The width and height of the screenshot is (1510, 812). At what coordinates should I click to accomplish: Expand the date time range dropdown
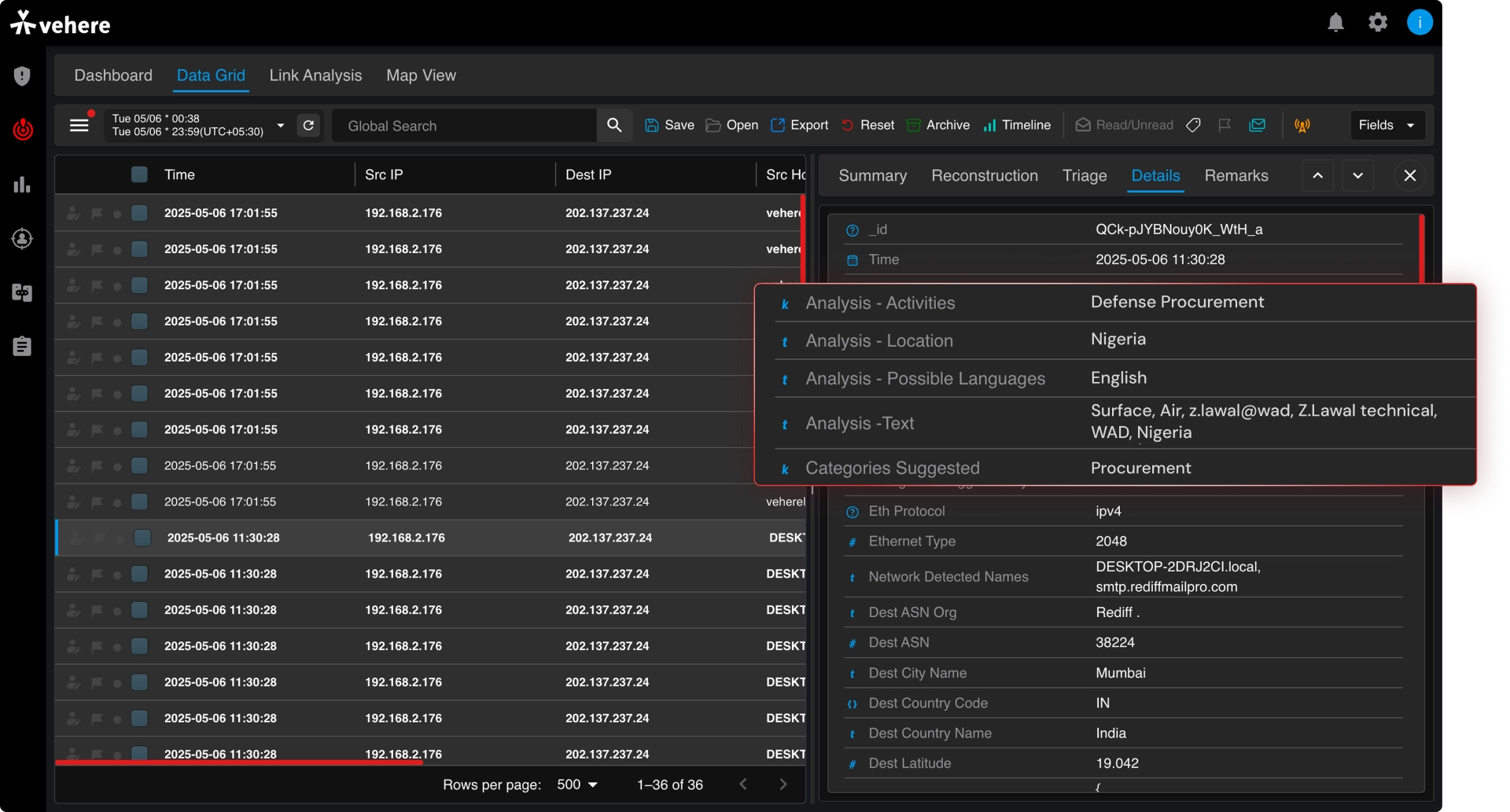click(281, 126)
